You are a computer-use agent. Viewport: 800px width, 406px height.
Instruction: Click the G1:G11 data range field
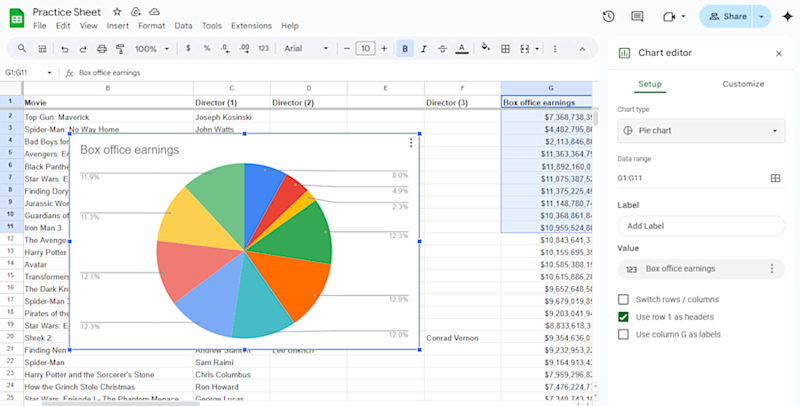click(x=691, y=178)
